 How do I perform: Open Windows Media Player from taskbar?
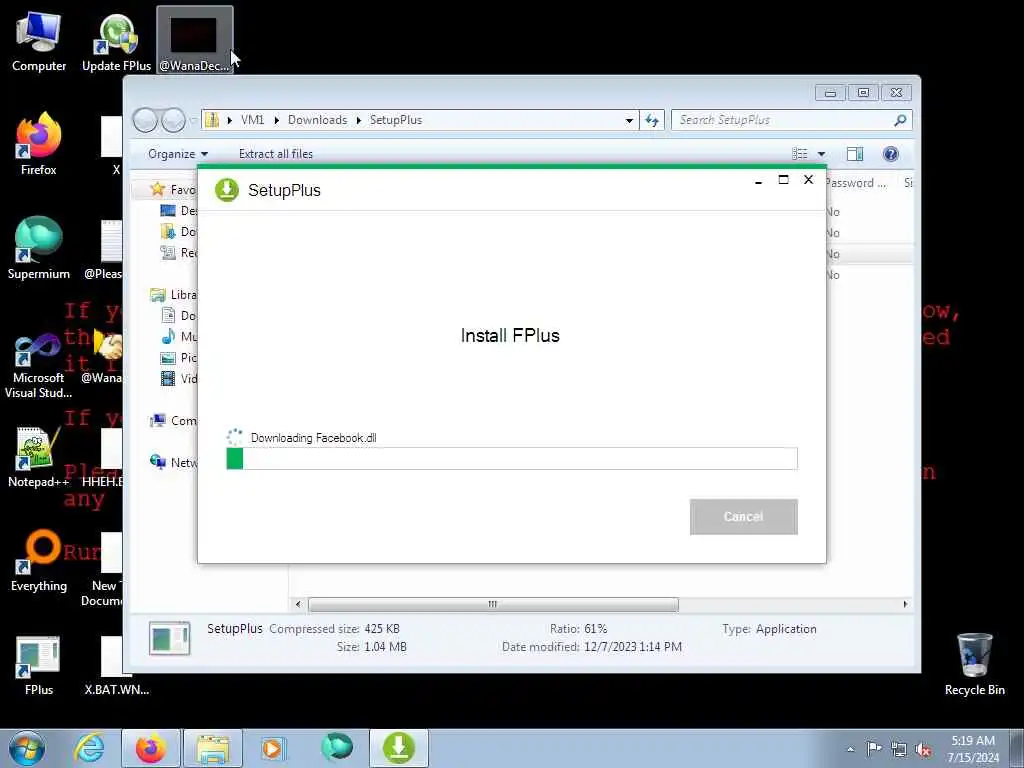pos(272,748)
